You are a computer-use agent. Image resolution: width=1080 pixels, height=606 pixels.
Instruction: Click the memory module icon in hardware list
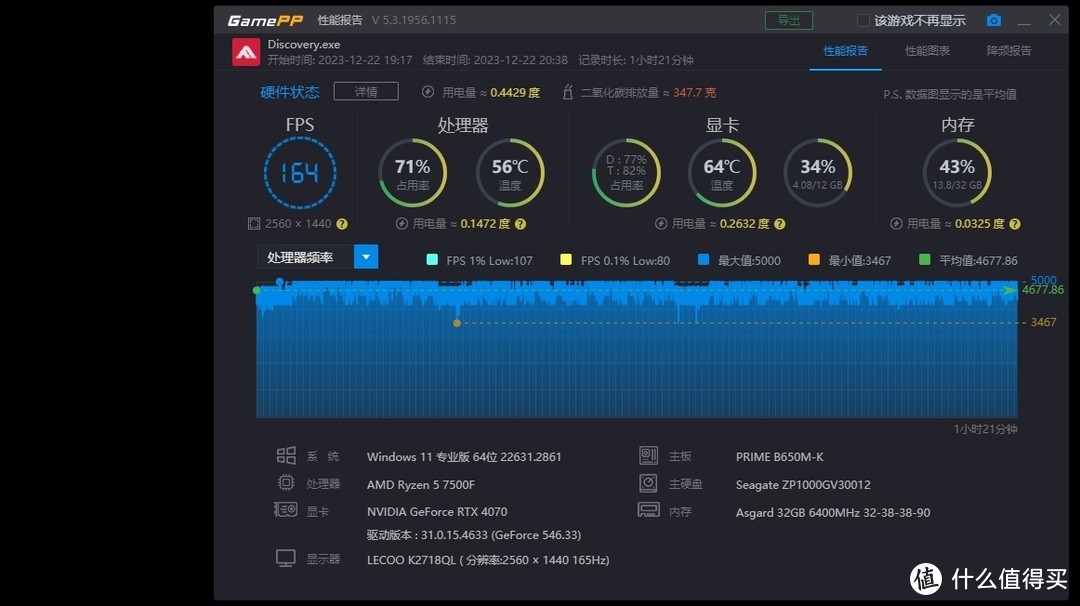coord(648,510)
